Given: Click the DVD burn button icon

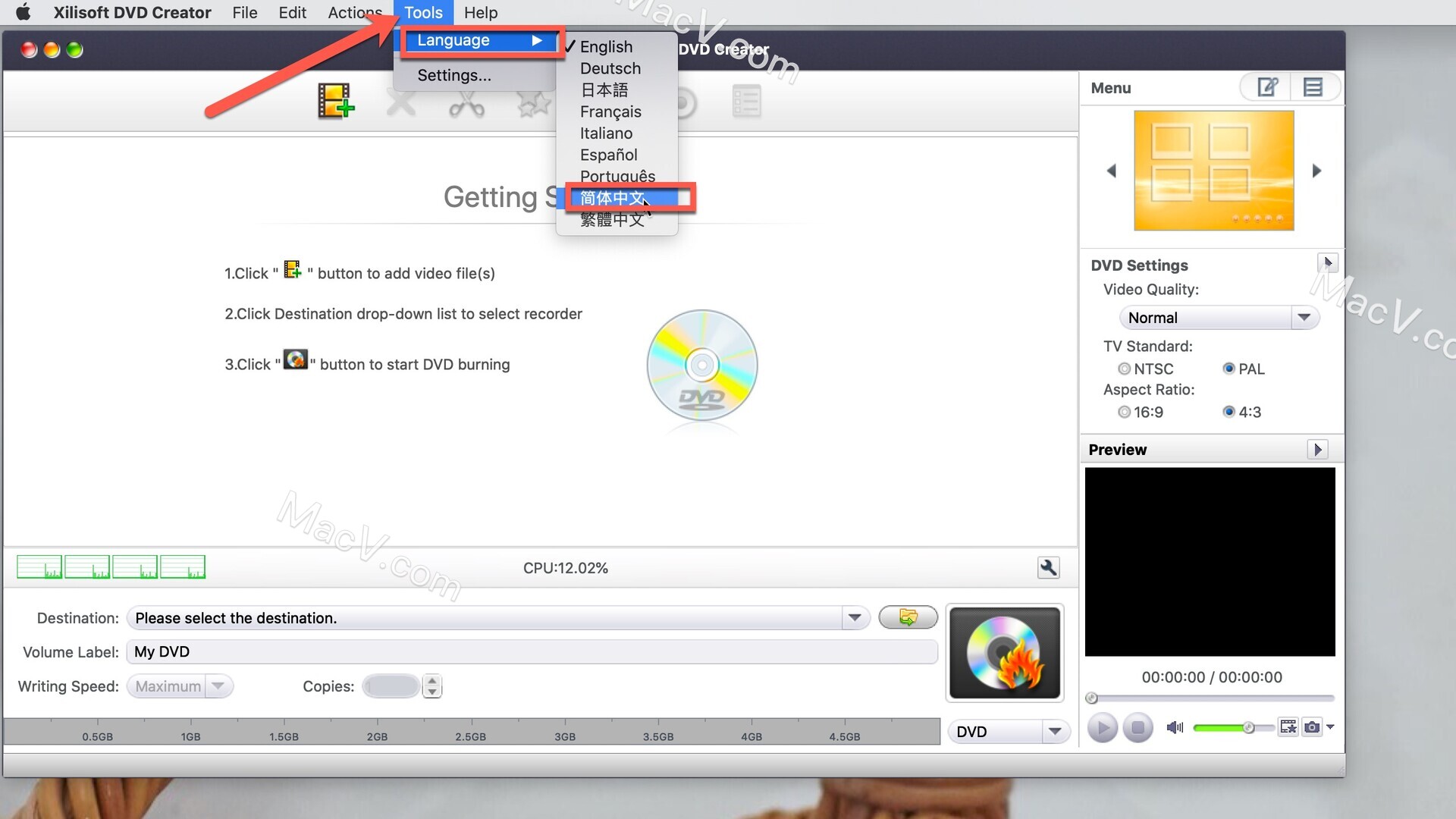Looking at the screenshot, I should click(1003, 652).
